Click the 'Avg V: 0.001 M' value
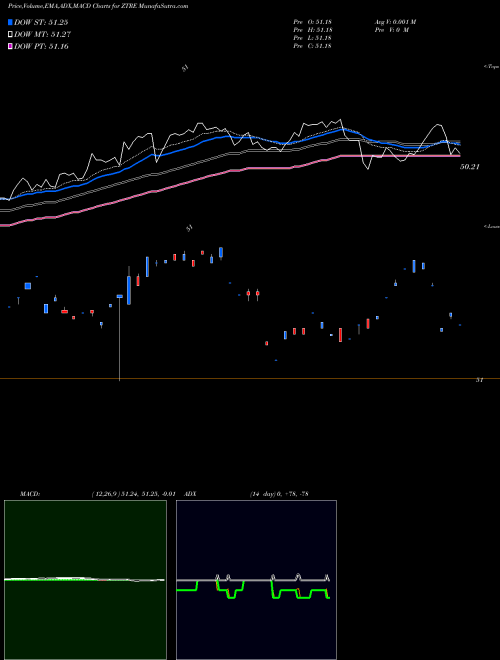Screen dimensions: 500x660 (395, 22)
